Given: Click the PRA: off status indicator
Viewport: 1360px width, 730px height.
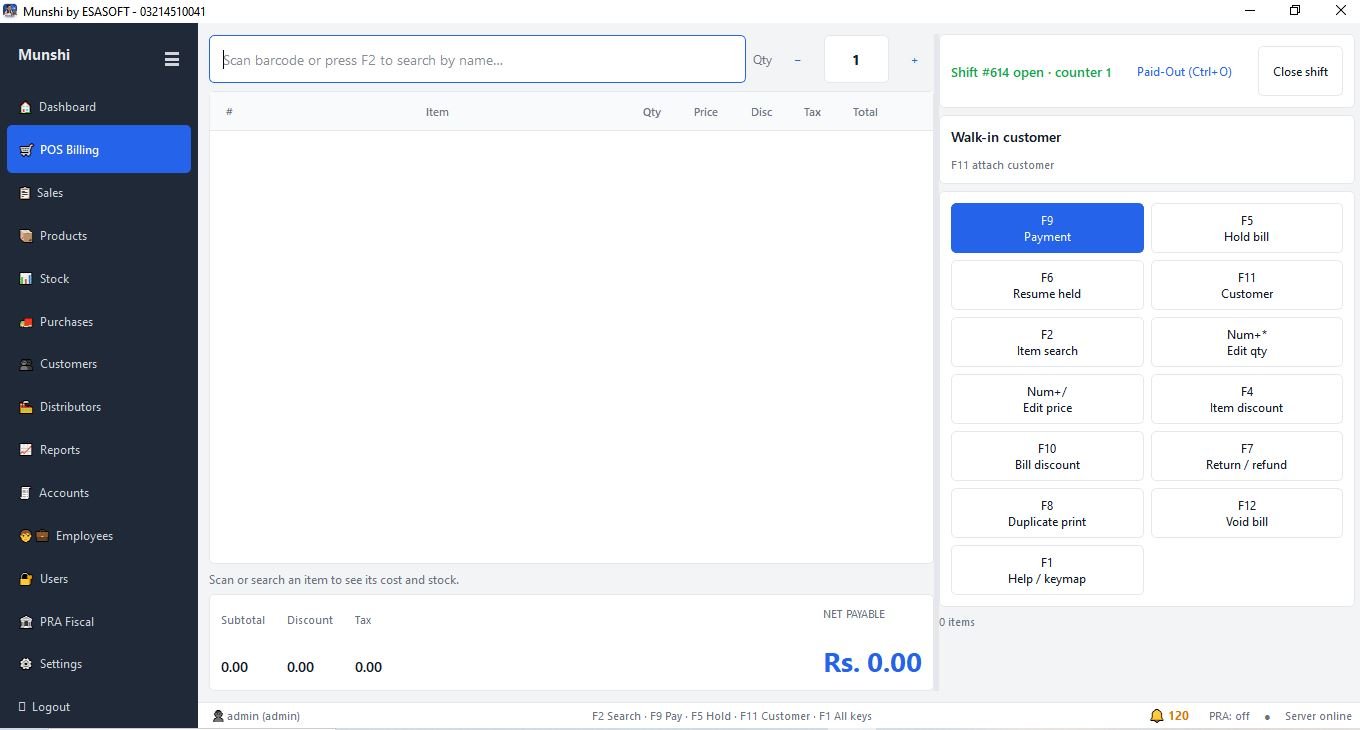Looking at the screenshot, I should click(1229, 716).
